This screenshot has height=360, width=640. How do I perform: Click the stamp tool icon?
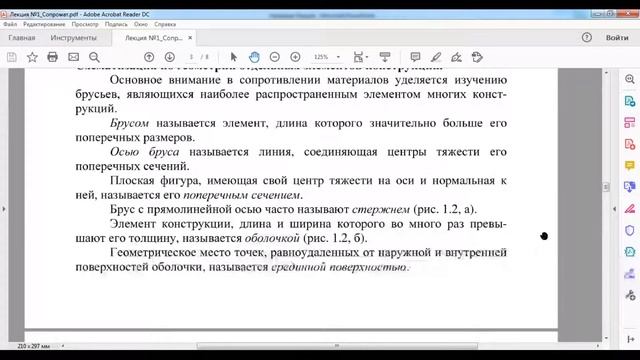(477, 57)
